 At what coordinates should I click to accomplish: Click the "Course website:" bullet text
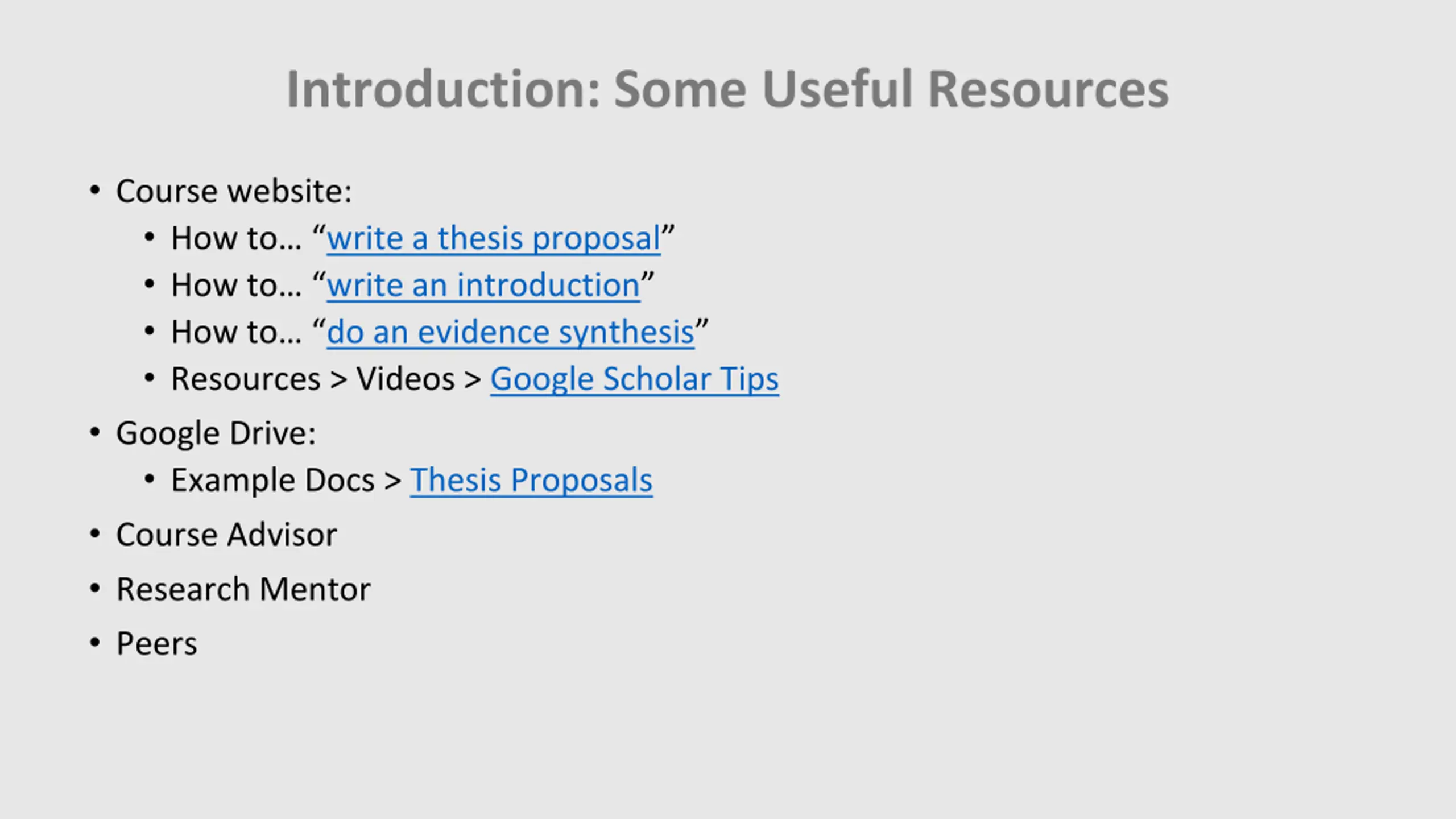[234, 191]
